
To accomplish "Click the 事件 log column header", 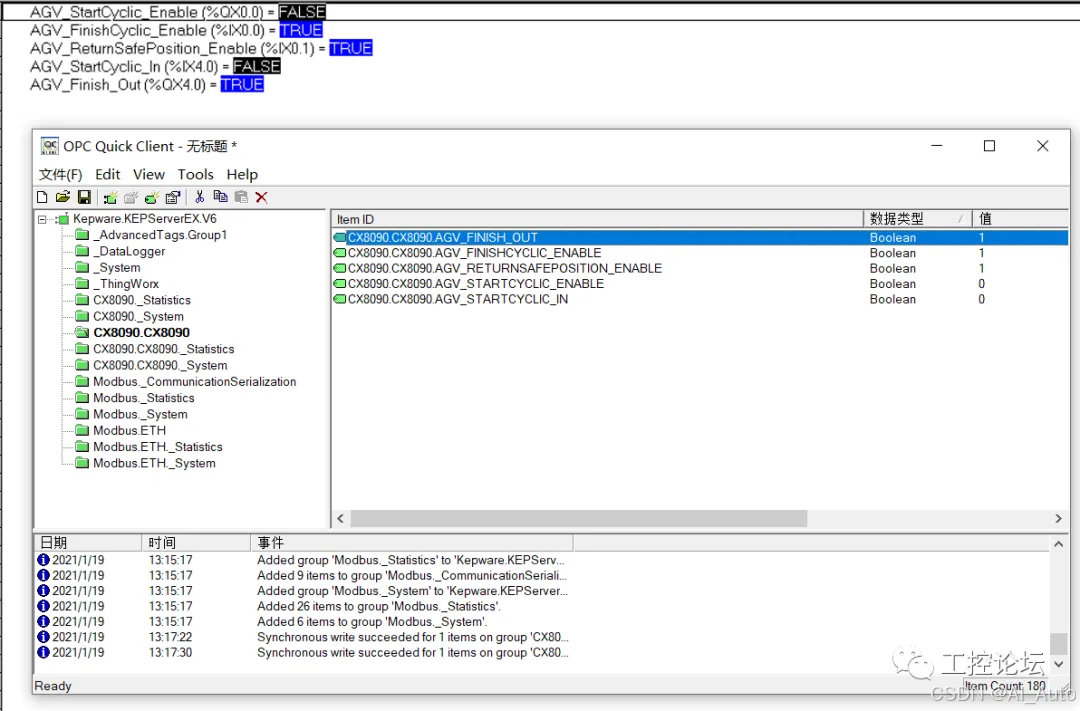I will (x=412, y=543).
